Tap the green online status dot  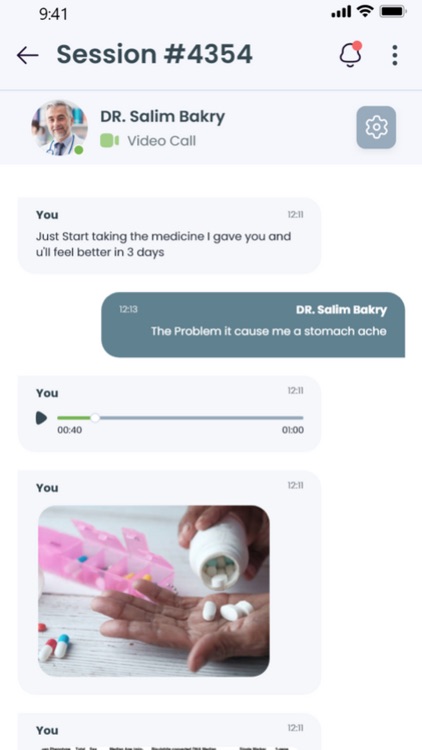point(79,150)
